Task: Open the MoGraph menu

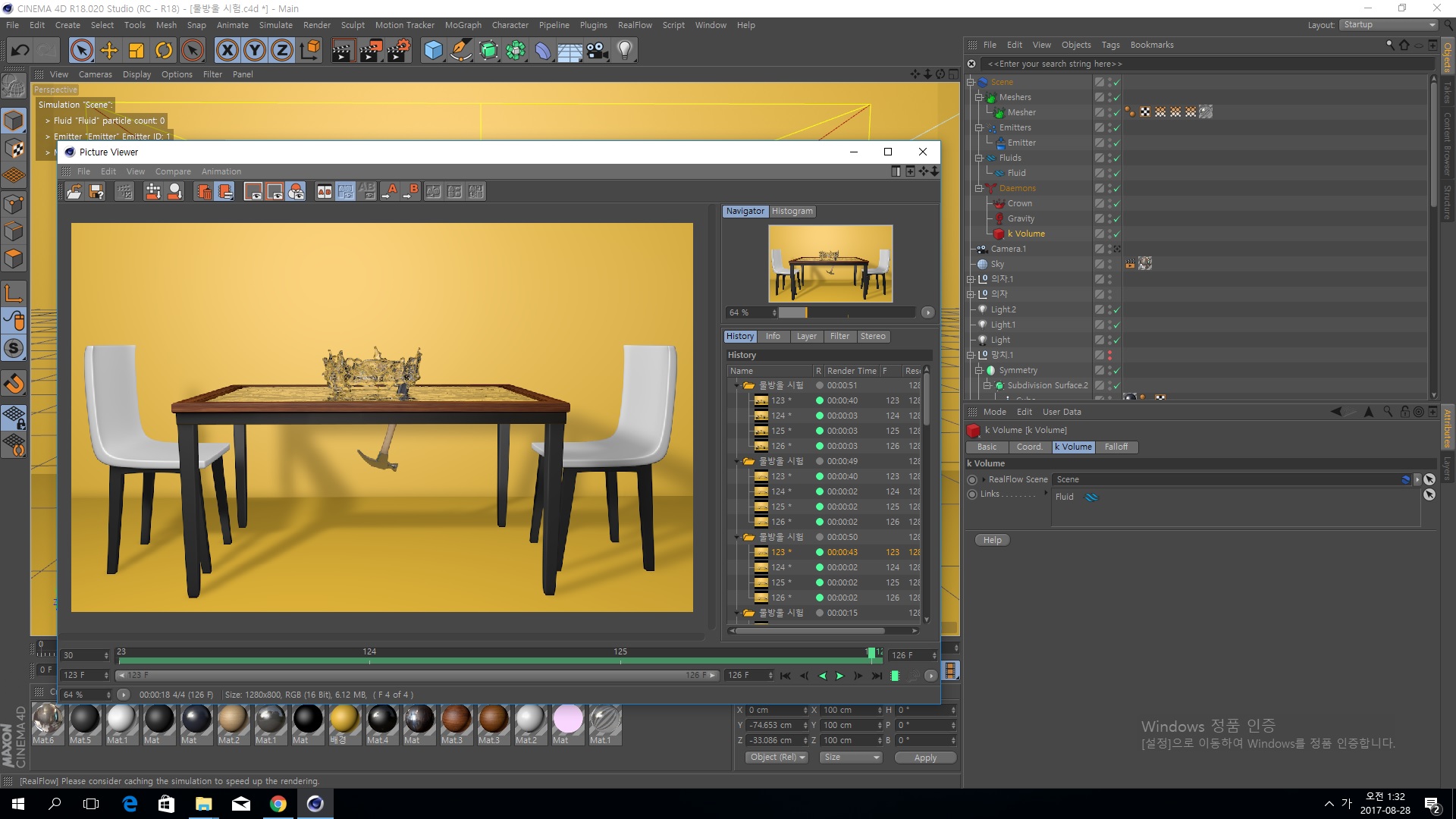Action: pyautogui.click(x=463, y=25)
